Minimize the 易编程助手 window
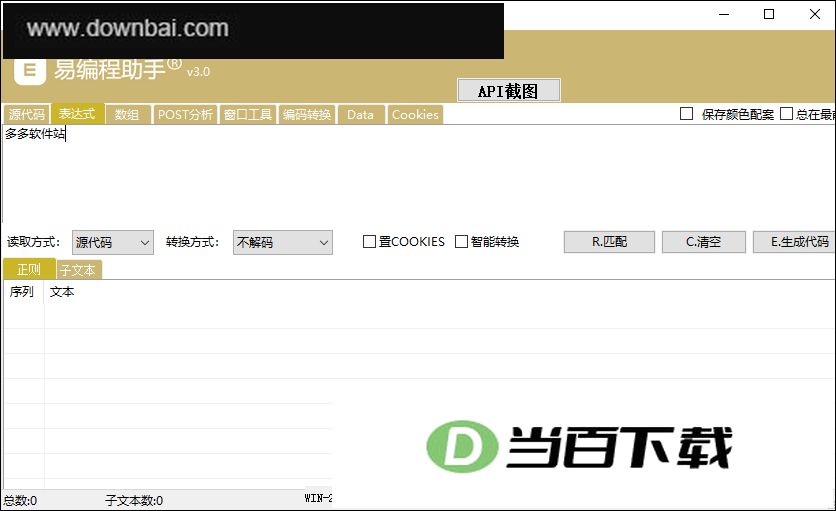836x511 pixels. (x=724, y=14)
